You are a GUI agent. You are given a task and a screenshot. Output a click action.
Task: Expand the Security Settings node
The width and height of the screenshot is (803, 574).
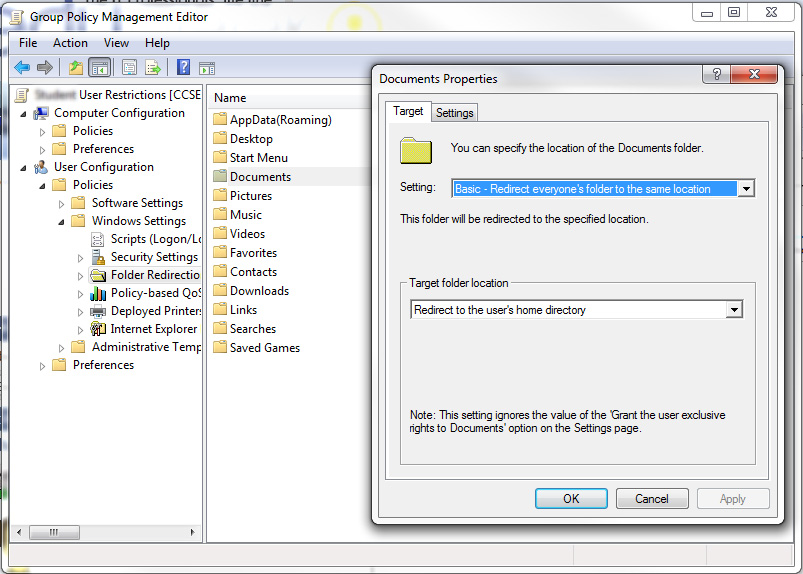click(80, 258)
